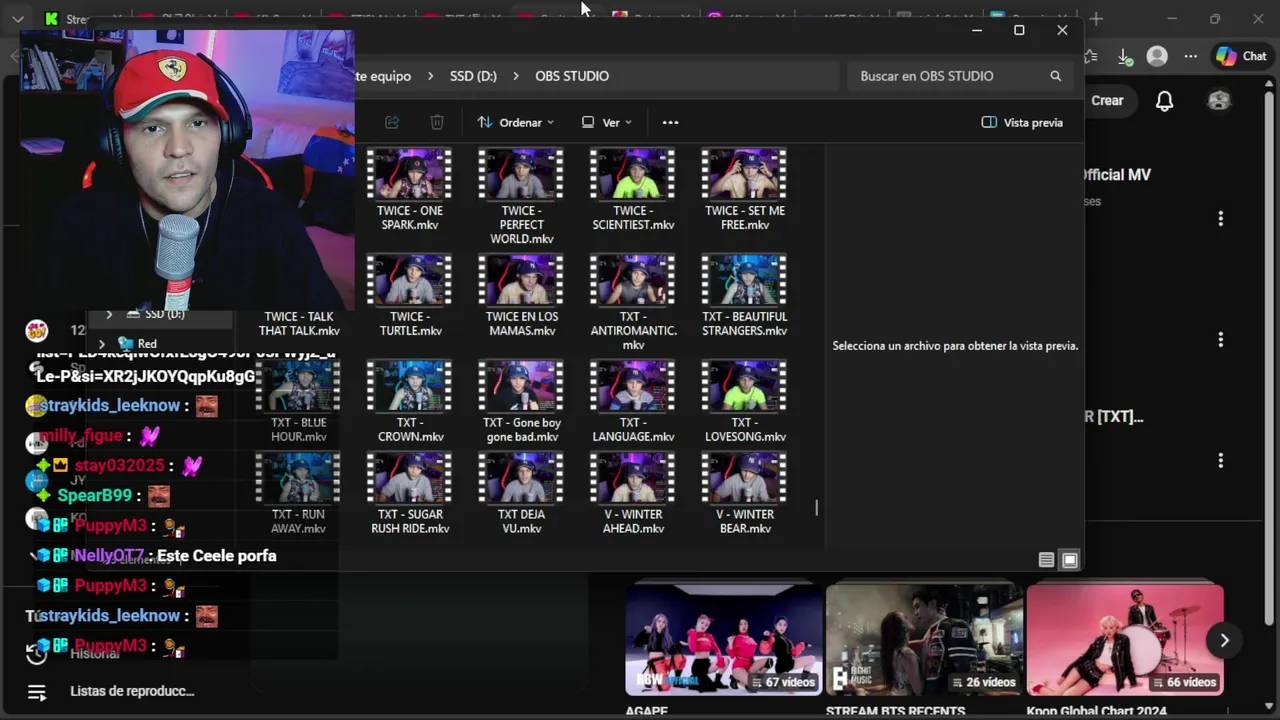Open the Ver view dropdown
Viewport: 1280px width, 720px height.
(606, 122)
